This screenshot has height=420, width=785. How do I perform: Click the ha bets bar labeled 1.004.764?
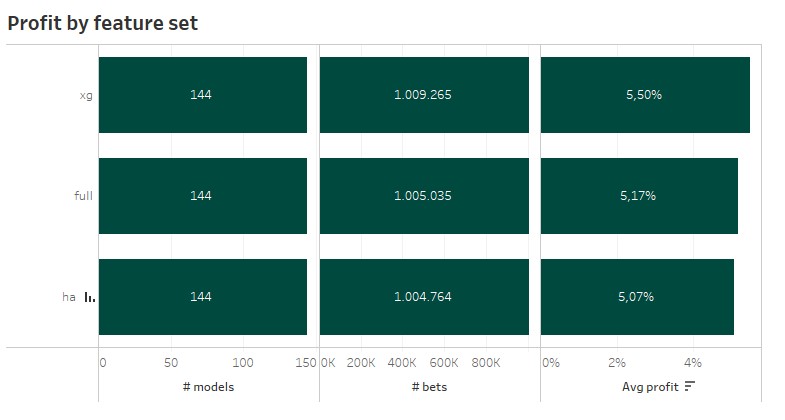[x=423, y=297]
